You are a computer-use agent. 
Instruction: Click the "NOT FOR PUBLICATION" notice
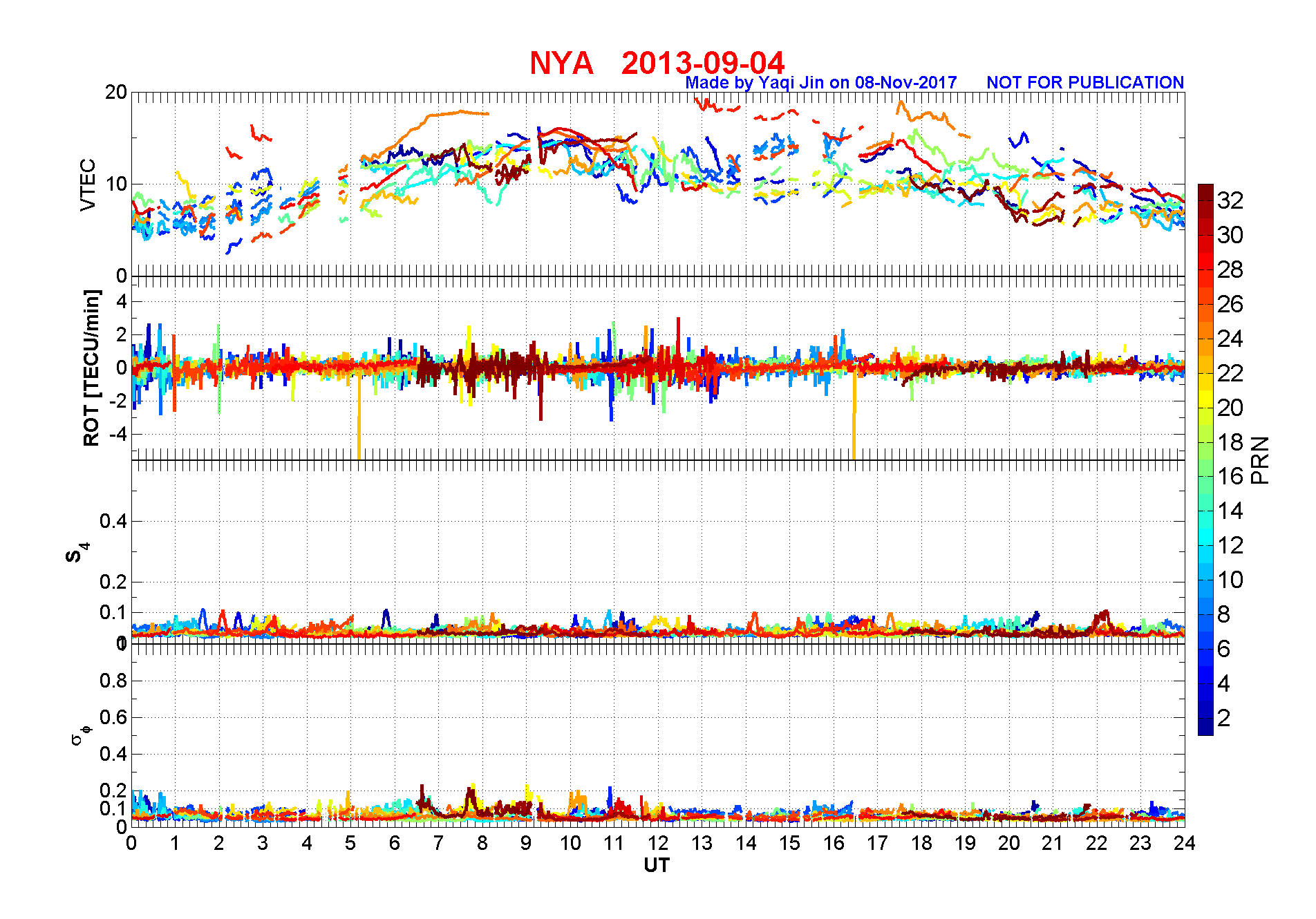[1085, 82]
